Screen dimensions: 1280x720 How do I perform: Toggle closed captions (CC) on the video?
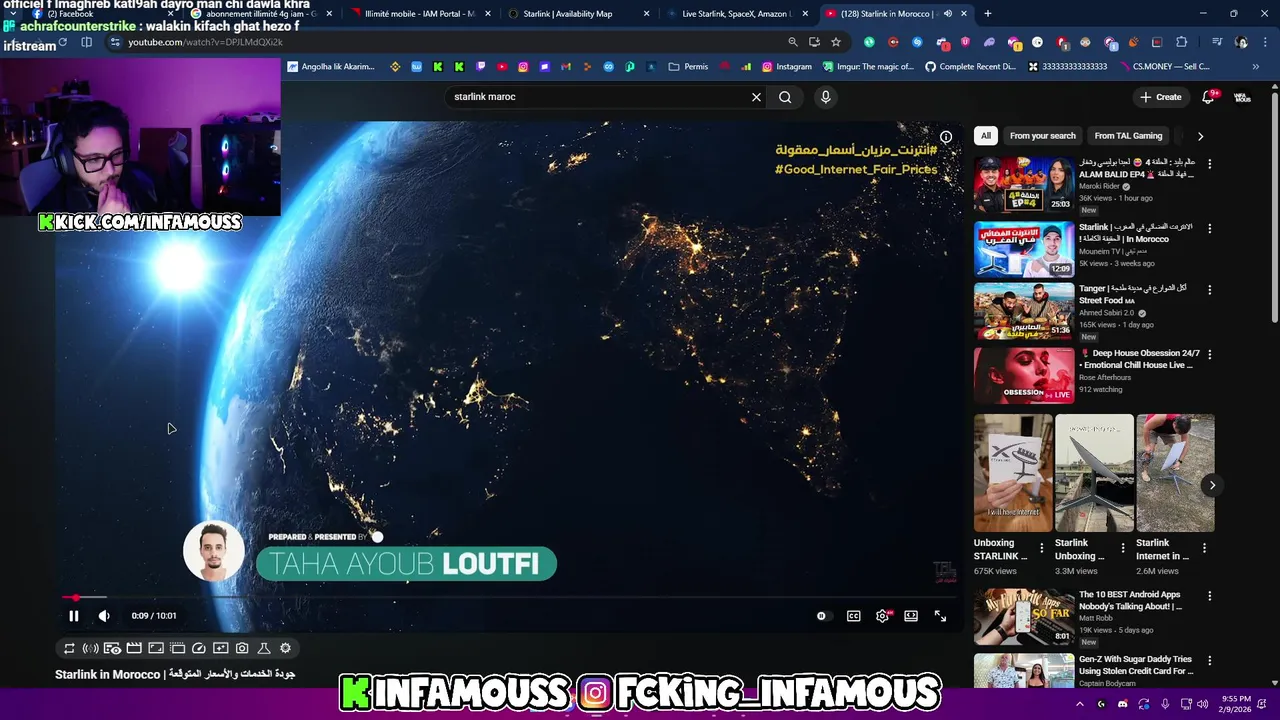coord(853,616)
